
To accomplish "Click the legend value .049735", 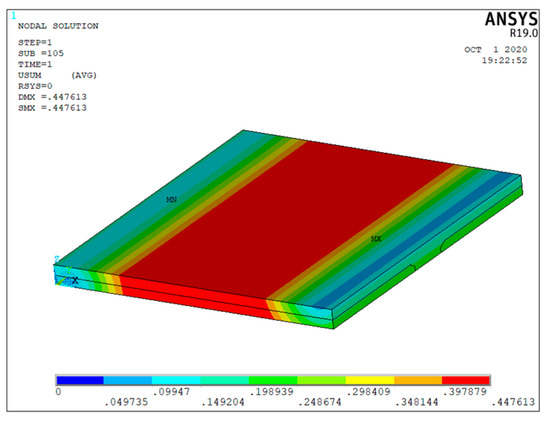I will 126,402.
